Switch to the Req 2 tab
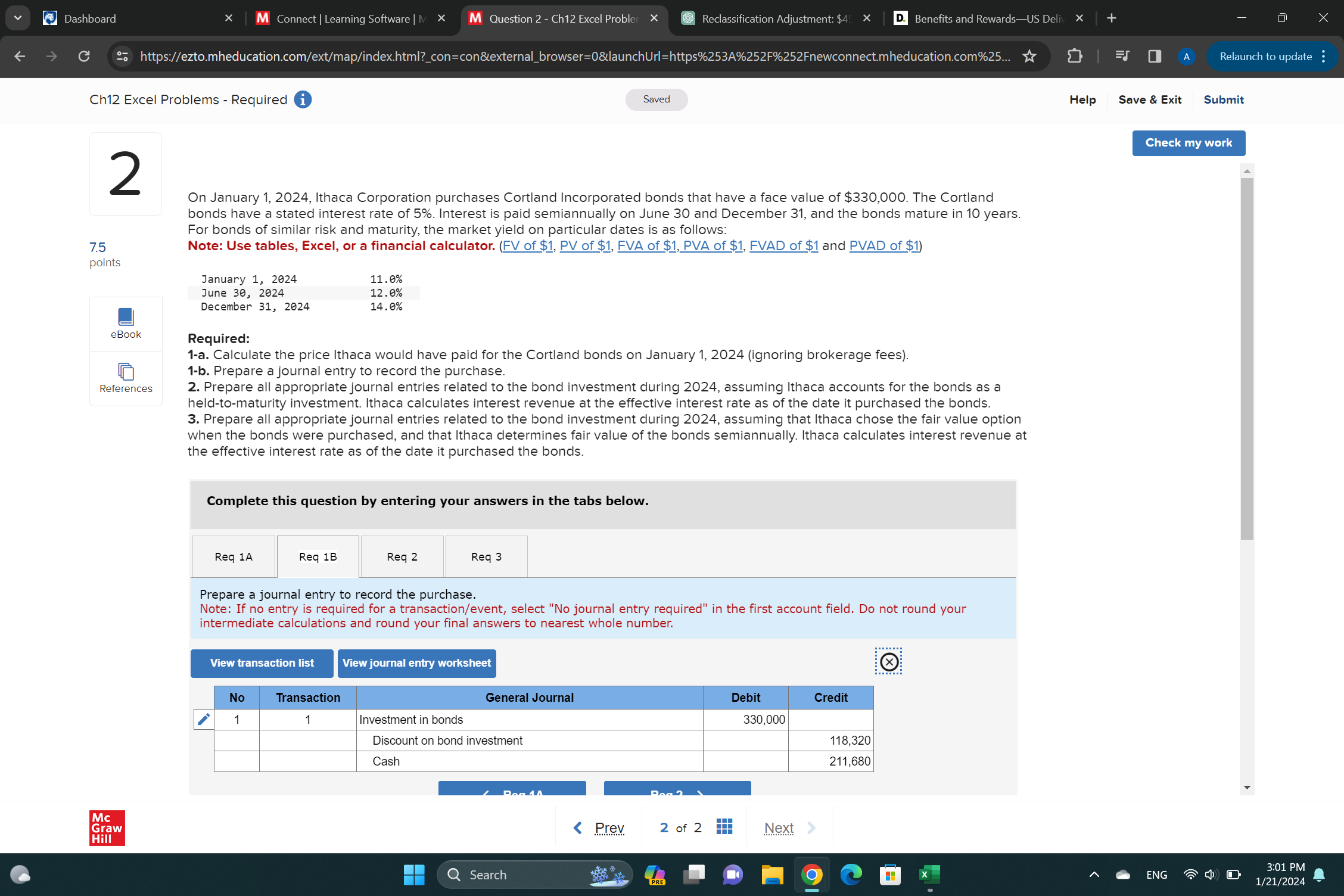The image size is (1344, 896). (x=402, y=556)
